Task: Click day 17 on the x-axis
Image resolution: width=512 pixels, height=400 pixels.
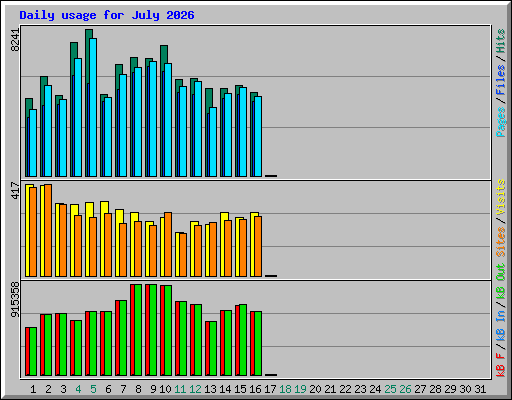Action: click(x=270, y=389)
